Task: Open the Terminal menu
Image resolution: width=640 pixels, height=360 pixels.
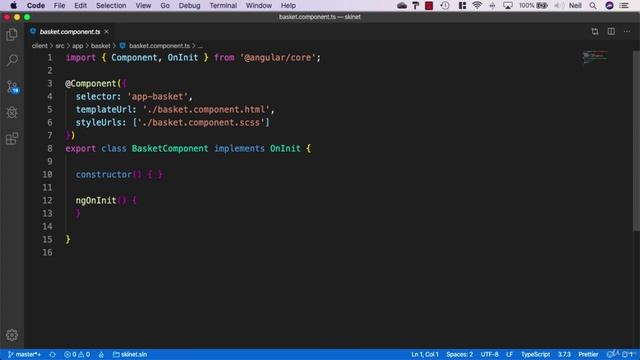Action: 223,5
